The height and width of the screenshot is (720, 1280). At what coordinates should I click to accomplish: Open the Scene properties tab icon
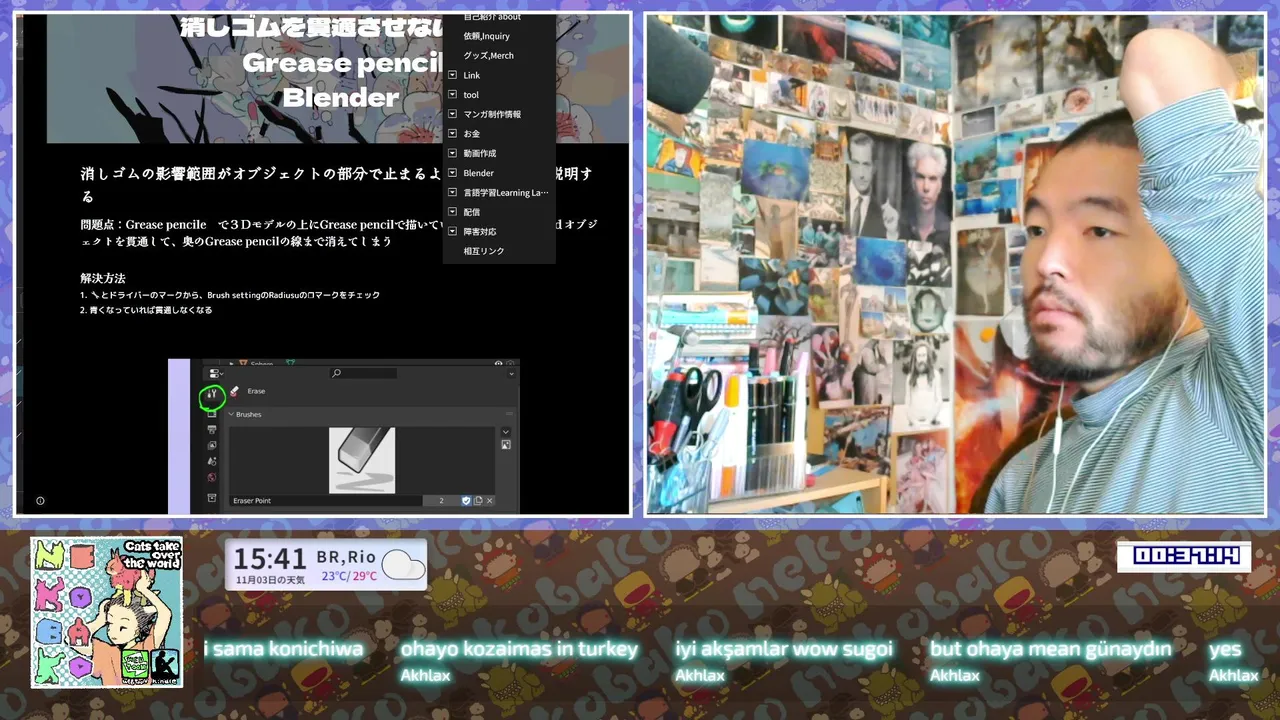pyautogui.click(x=212, y=461)
